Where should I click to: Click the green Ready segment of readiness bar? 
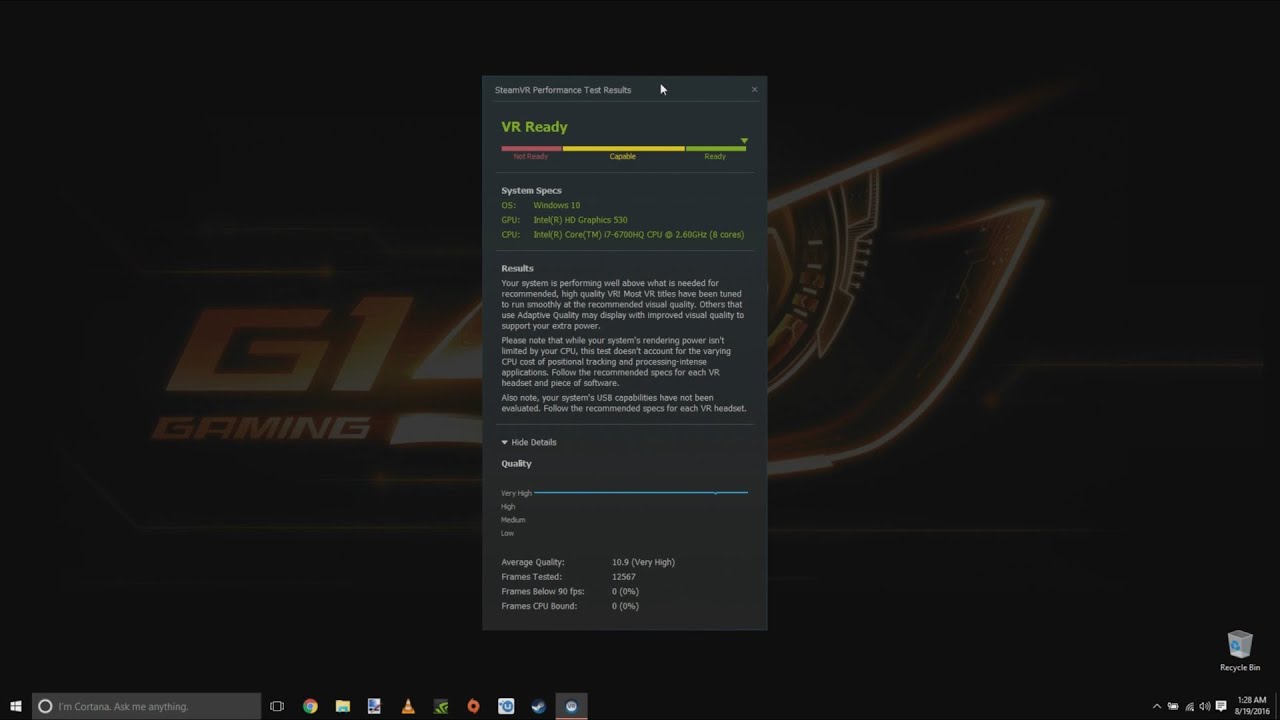716,148
